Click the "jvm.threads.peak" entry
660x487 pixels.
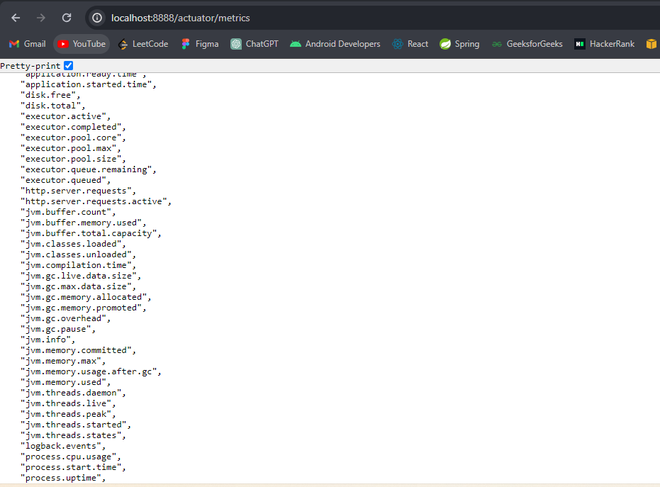68,414
